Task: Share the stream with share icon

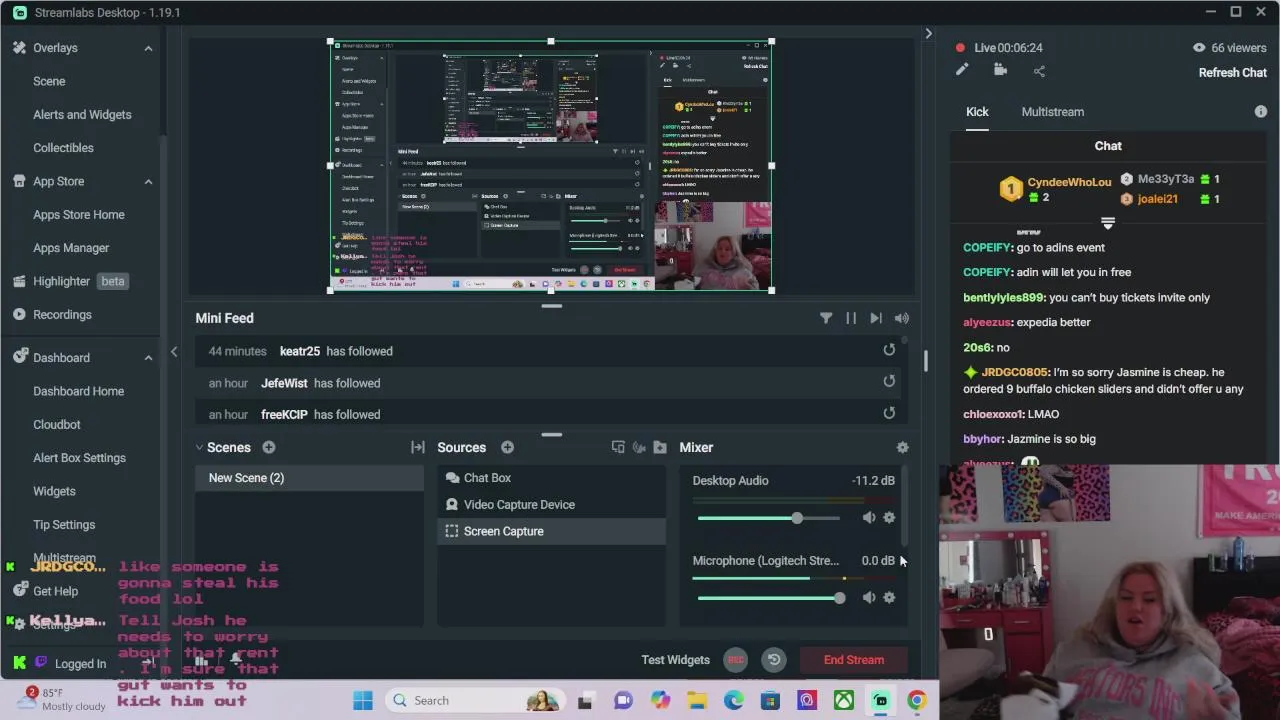Action: click(1039, 70)
